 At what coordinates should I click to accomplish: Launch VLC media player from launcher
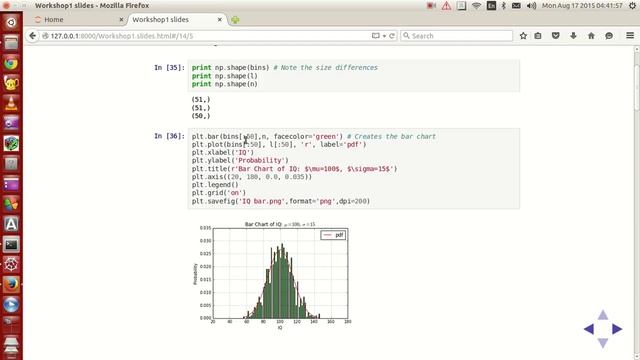point(11,103)
